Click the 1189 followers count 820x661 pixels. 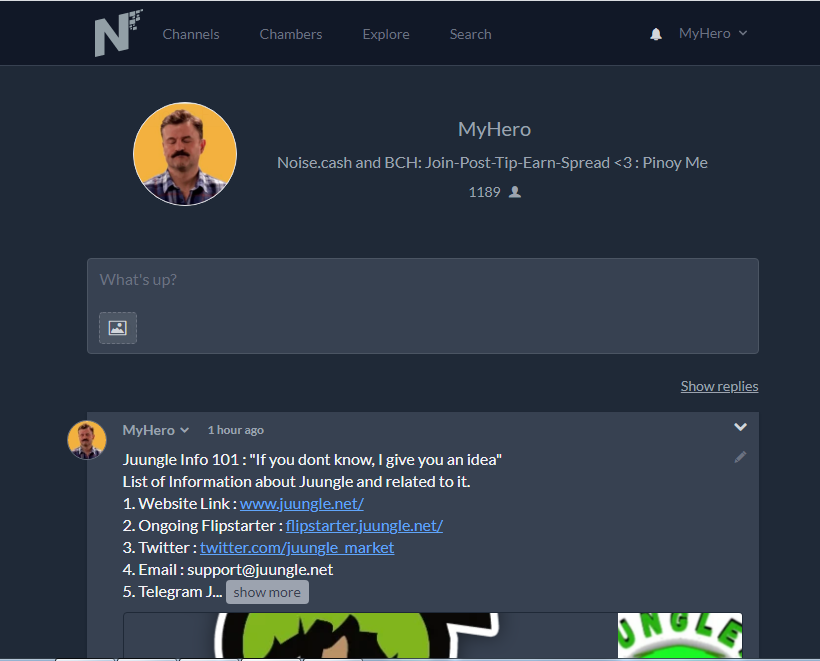[x=484, y=192]
